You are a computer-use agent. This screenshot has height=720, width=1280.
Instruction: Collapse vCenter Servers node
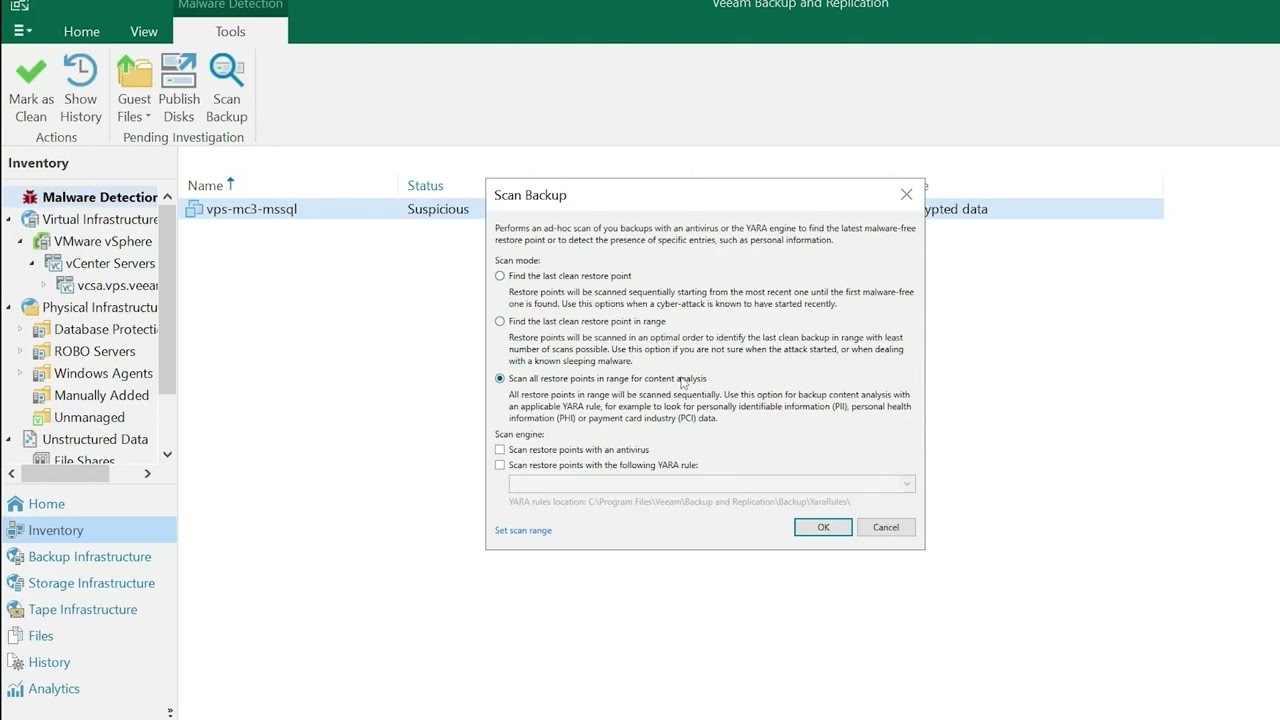point(32,263)
